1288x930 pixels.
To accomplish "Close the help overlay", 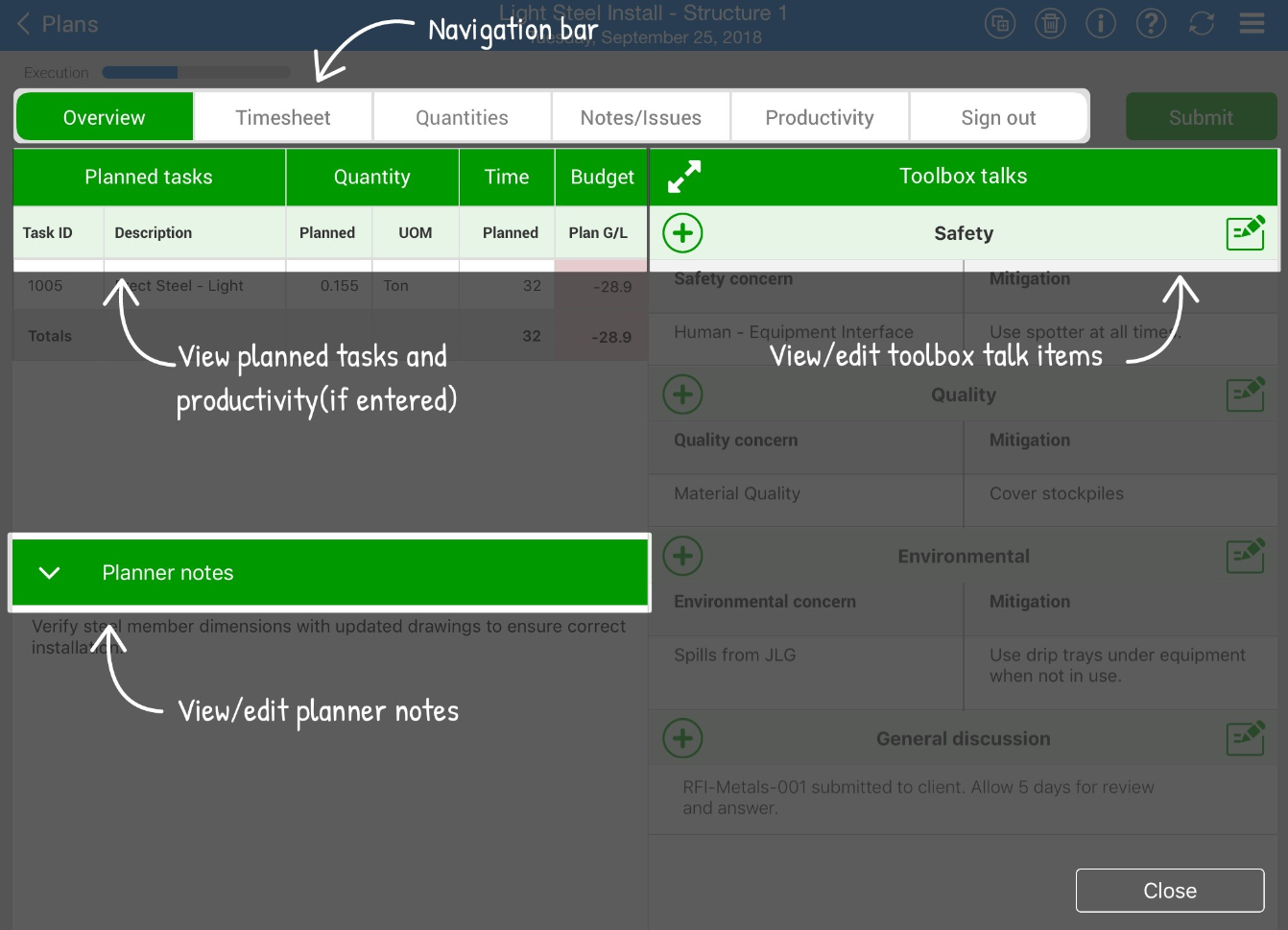I will [x=1170, y=891].
